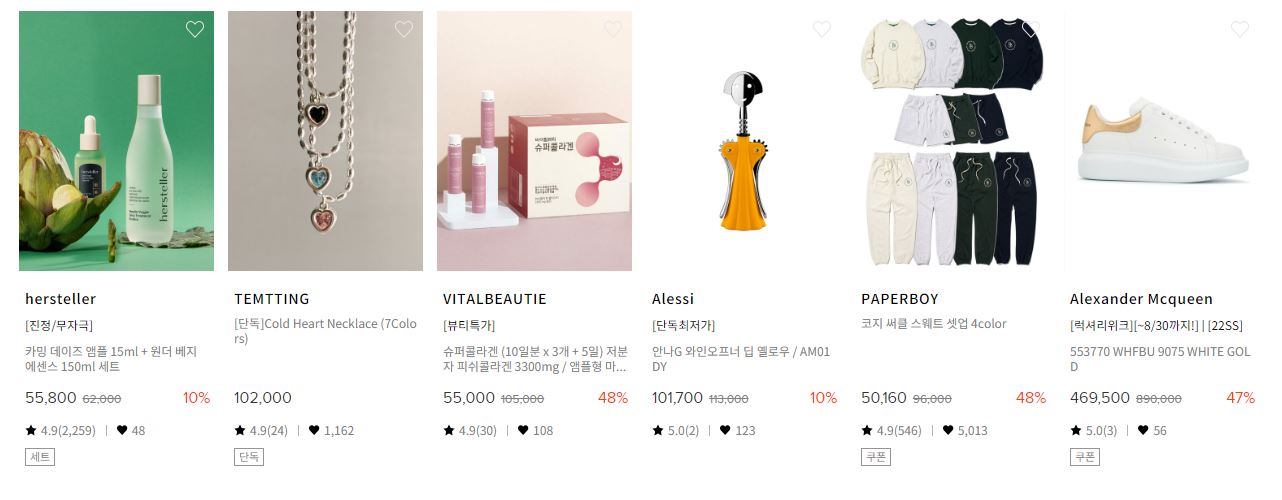Open hersteller brand link
Image resolution: width=1282 pixels, height=500 pixels.
pos(60,299)
